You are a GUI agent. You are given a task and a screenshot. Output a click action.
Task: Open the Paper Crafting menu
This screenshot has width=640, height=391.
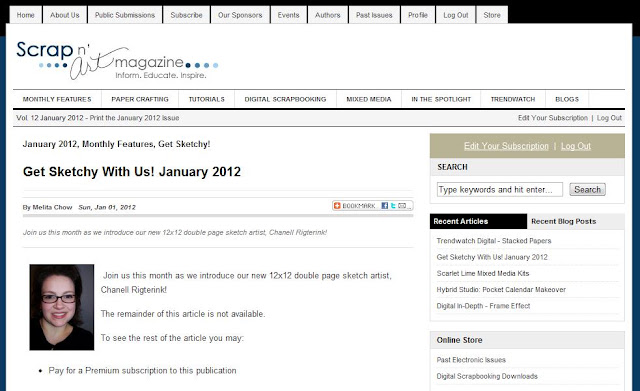140,99
